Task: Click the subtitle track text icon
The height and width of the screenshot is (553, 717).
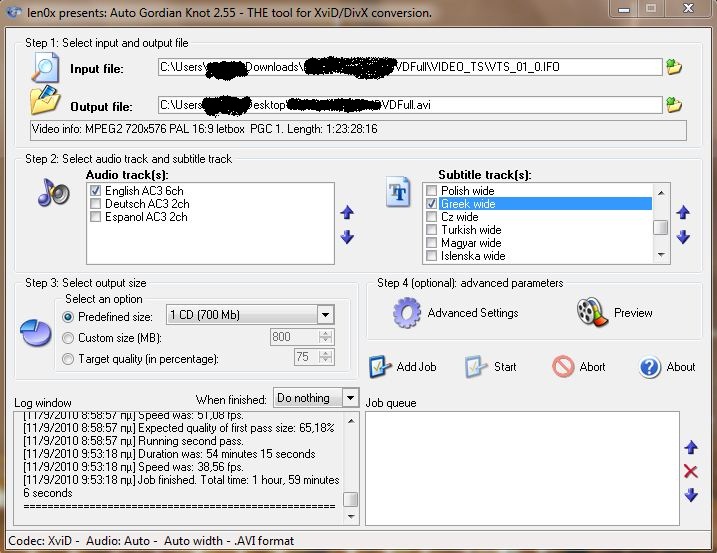Action: [398, 192]
